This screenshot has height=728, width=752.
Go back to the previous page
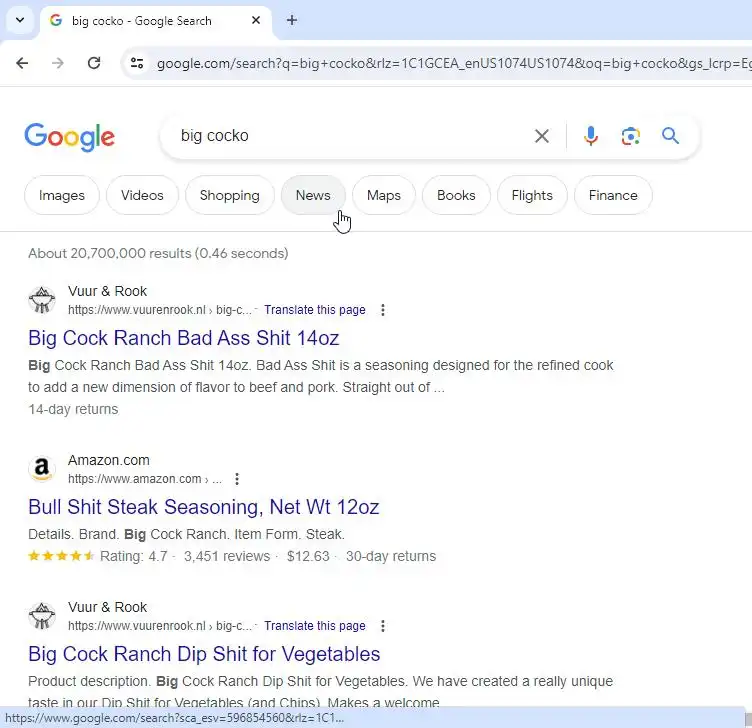[22, 63]
